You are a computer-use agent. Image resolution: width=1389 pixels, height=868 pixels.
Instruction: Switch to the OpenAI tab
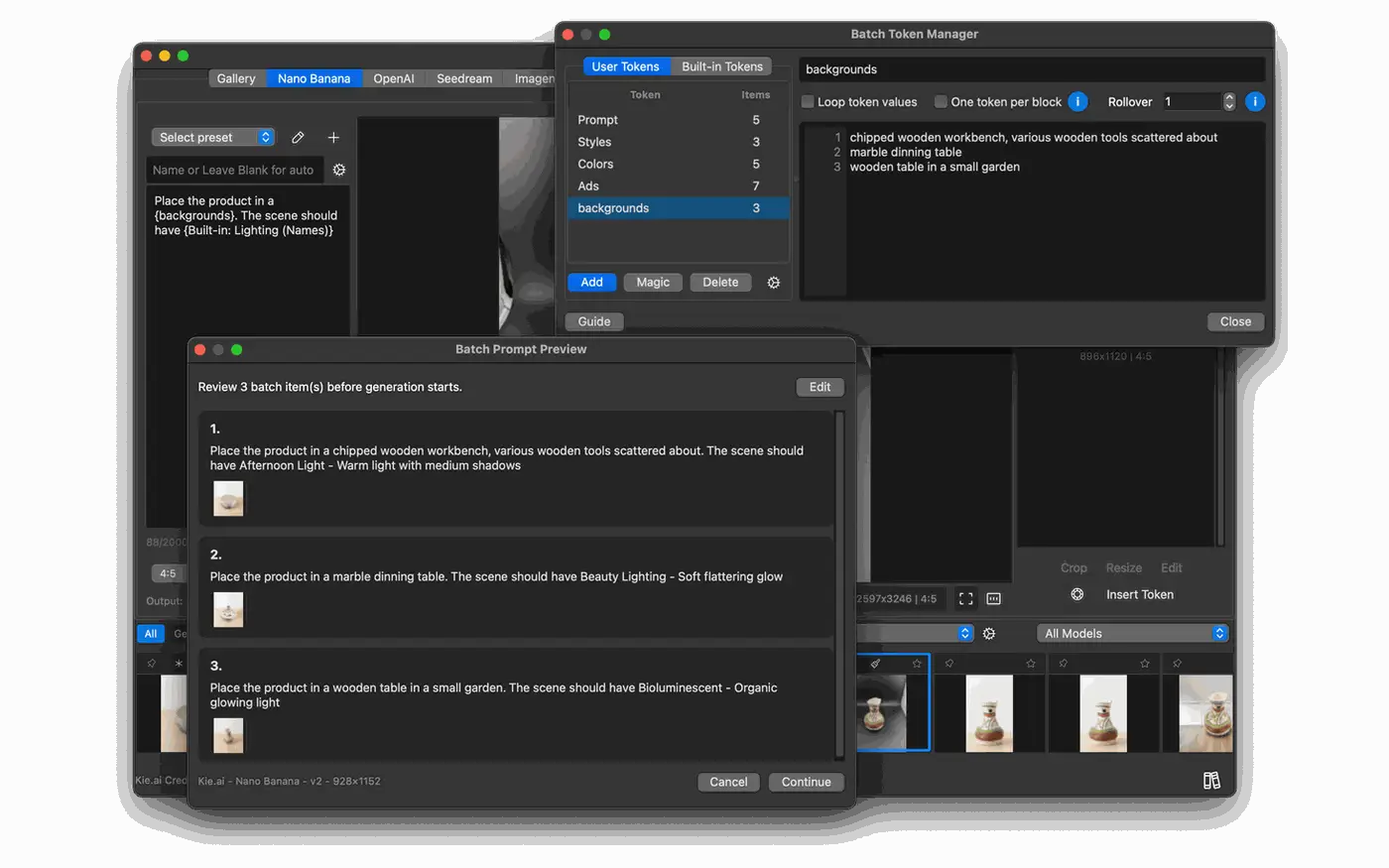tap(394, 78)
